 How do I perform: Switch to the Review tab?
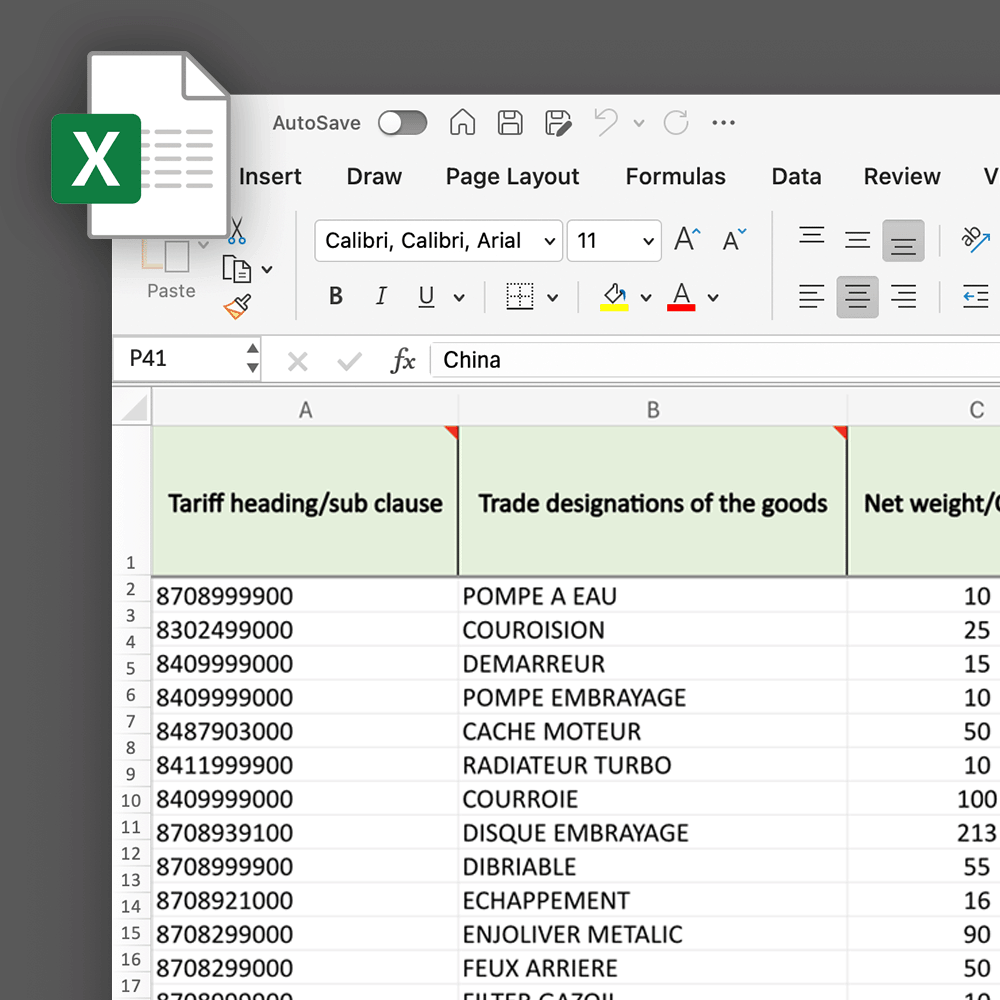click(x=902, y=176)
